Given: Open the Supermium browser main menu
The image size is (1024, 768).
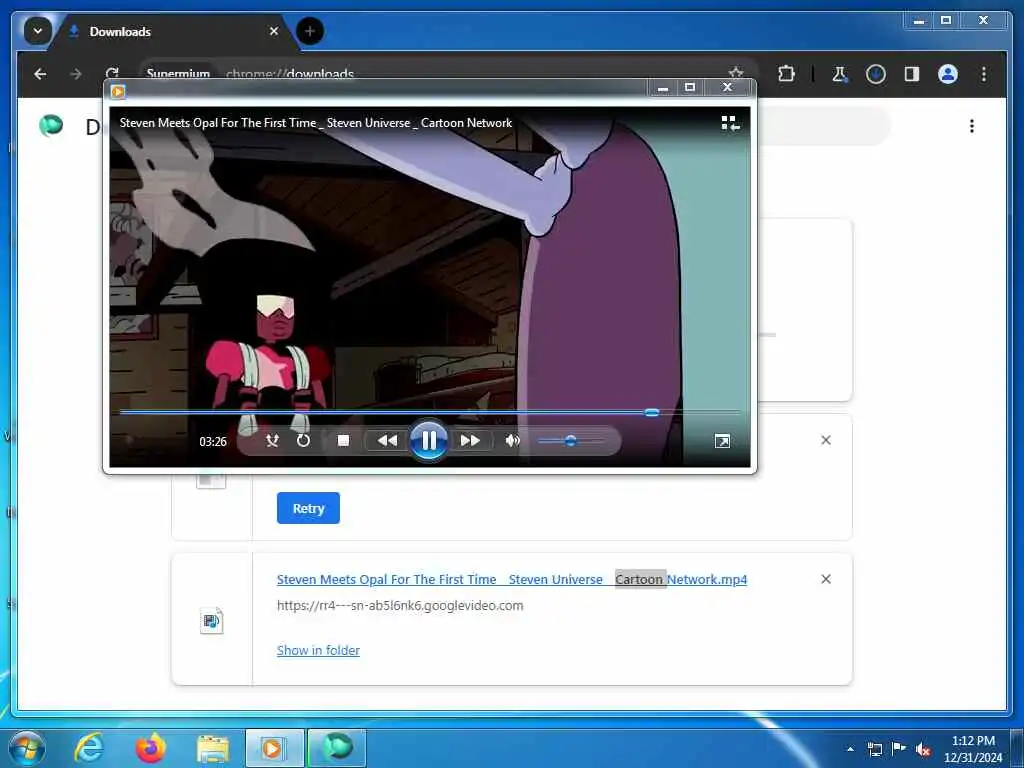Looking at the screenshot, I should click(984, 74).
